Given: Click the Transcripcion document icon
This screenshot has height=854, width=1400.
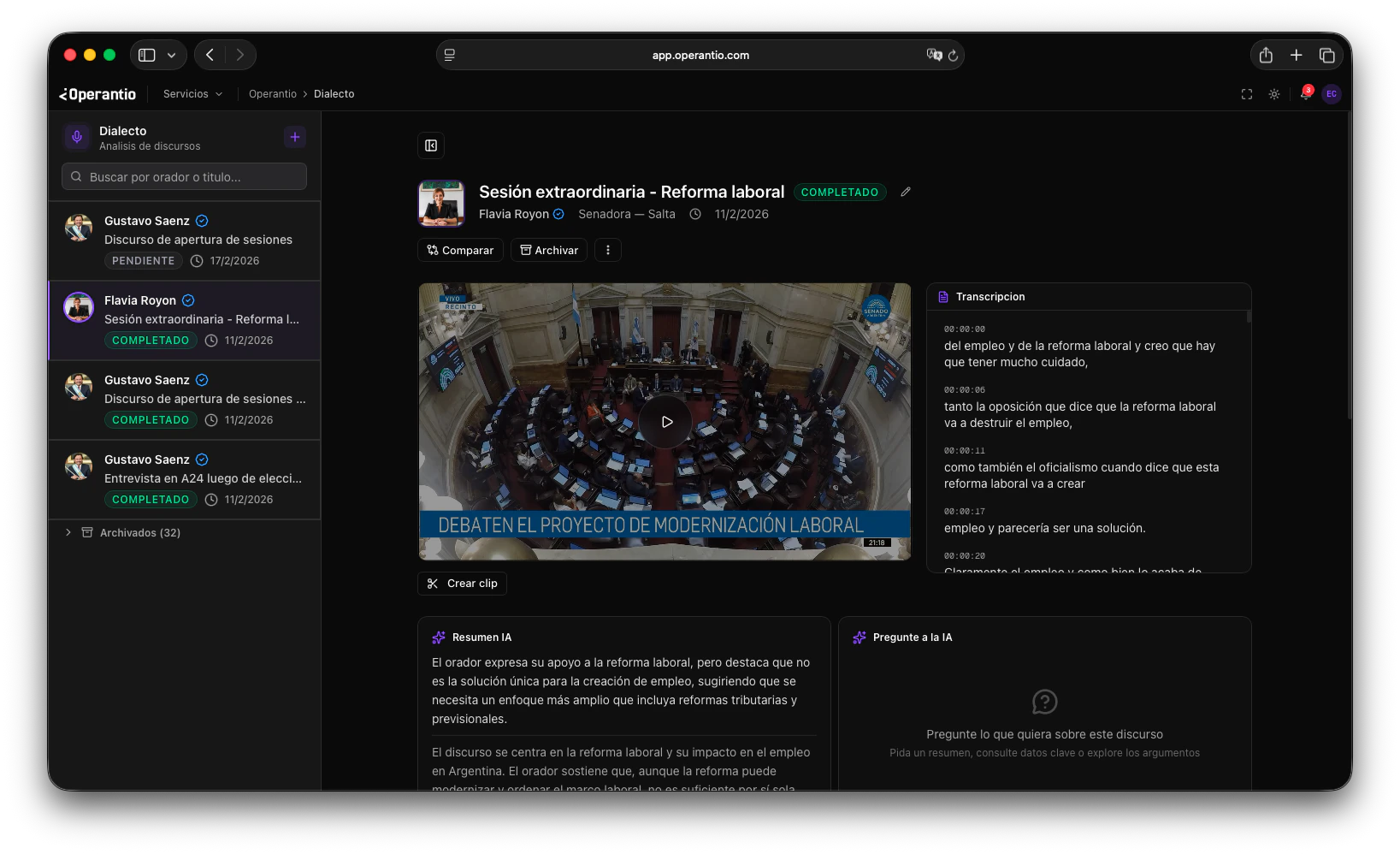Looking at the screenshot, I should click(x=942, y=296).
